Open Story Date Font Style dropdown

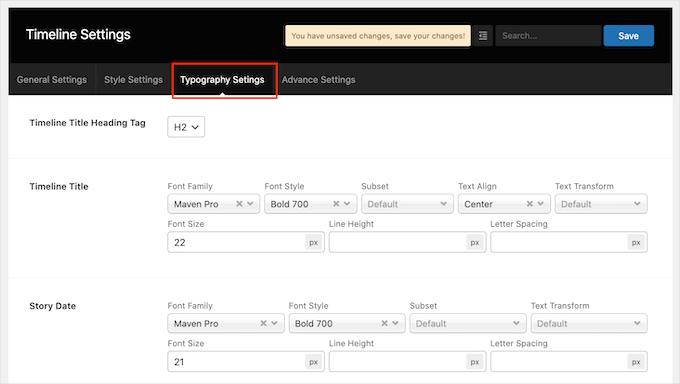coord(347,323)
